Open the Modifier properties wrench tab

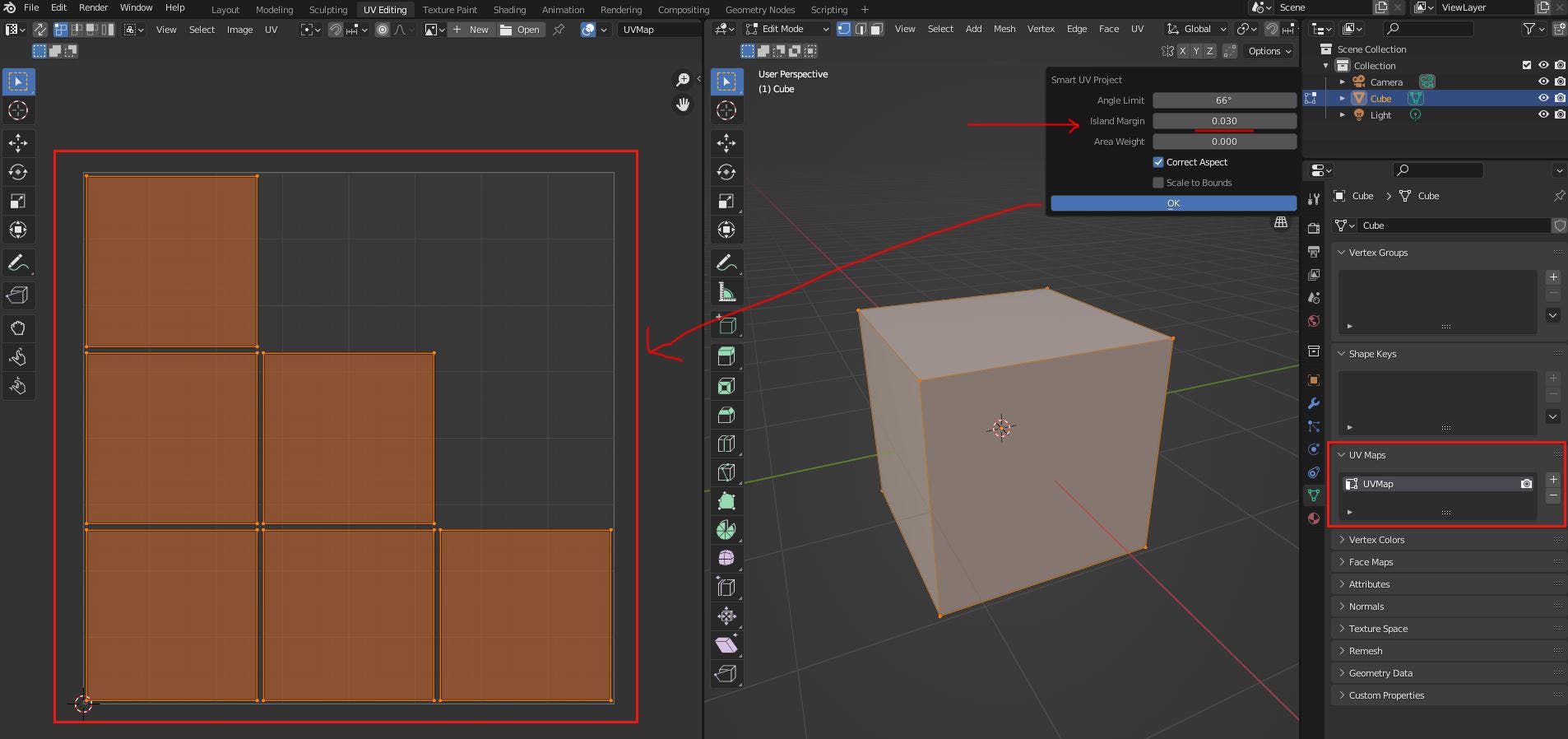1314,403
